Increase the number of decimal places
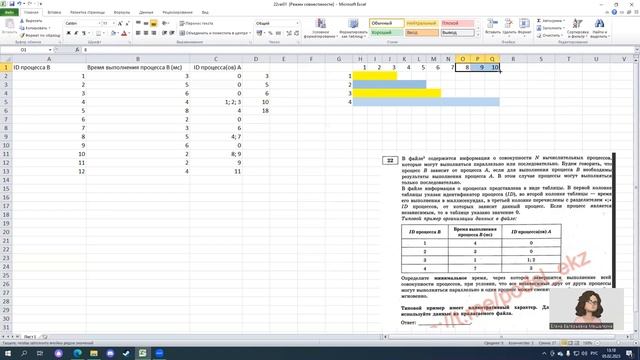Viewport: 640px width, 360px height. [289, 33]
